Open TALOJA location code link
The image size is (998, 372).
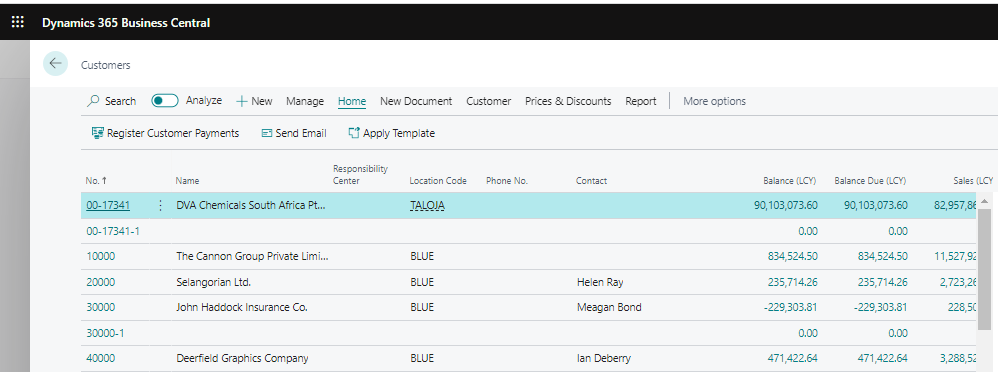427,205
